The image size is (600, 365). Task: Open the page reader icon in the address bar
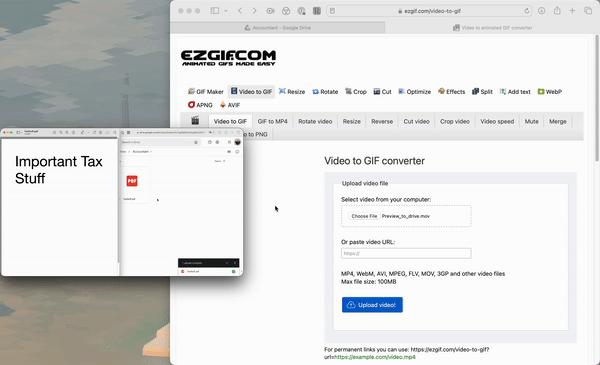coord(333,11)
